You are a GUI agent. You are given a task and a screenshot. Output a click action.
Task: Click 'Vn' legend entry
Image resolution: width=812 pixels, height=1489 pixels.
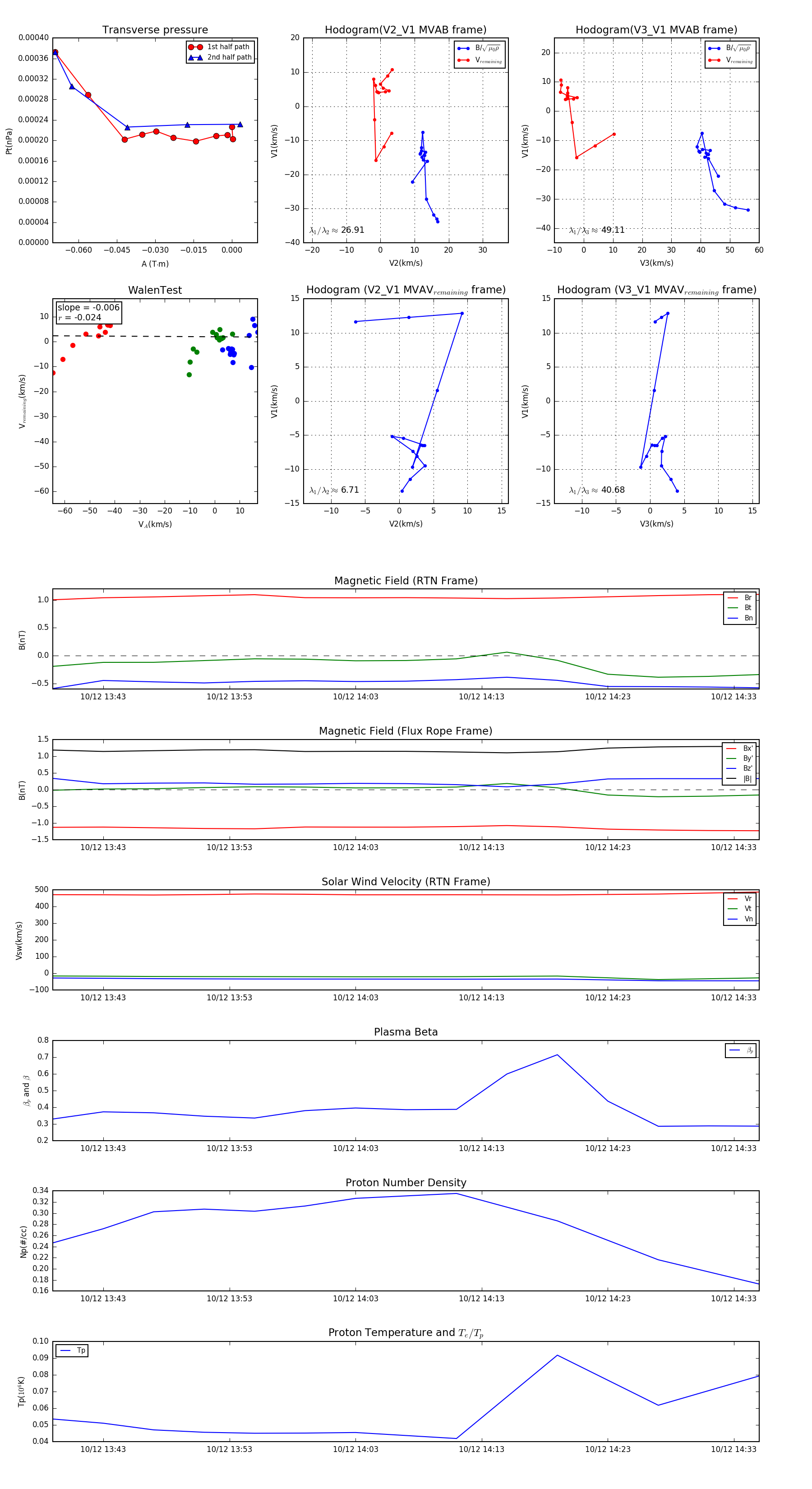(740, 919)
